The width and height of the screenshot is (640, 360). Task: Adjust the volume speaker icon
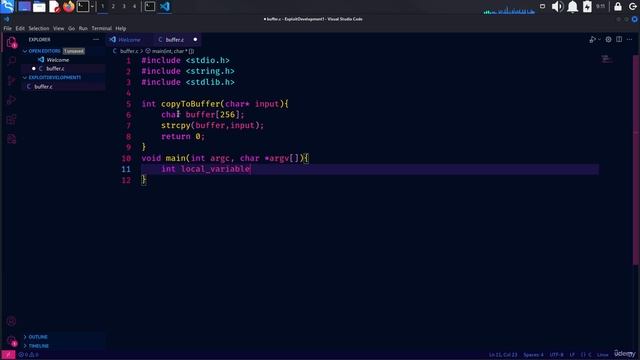pos(557,7)
